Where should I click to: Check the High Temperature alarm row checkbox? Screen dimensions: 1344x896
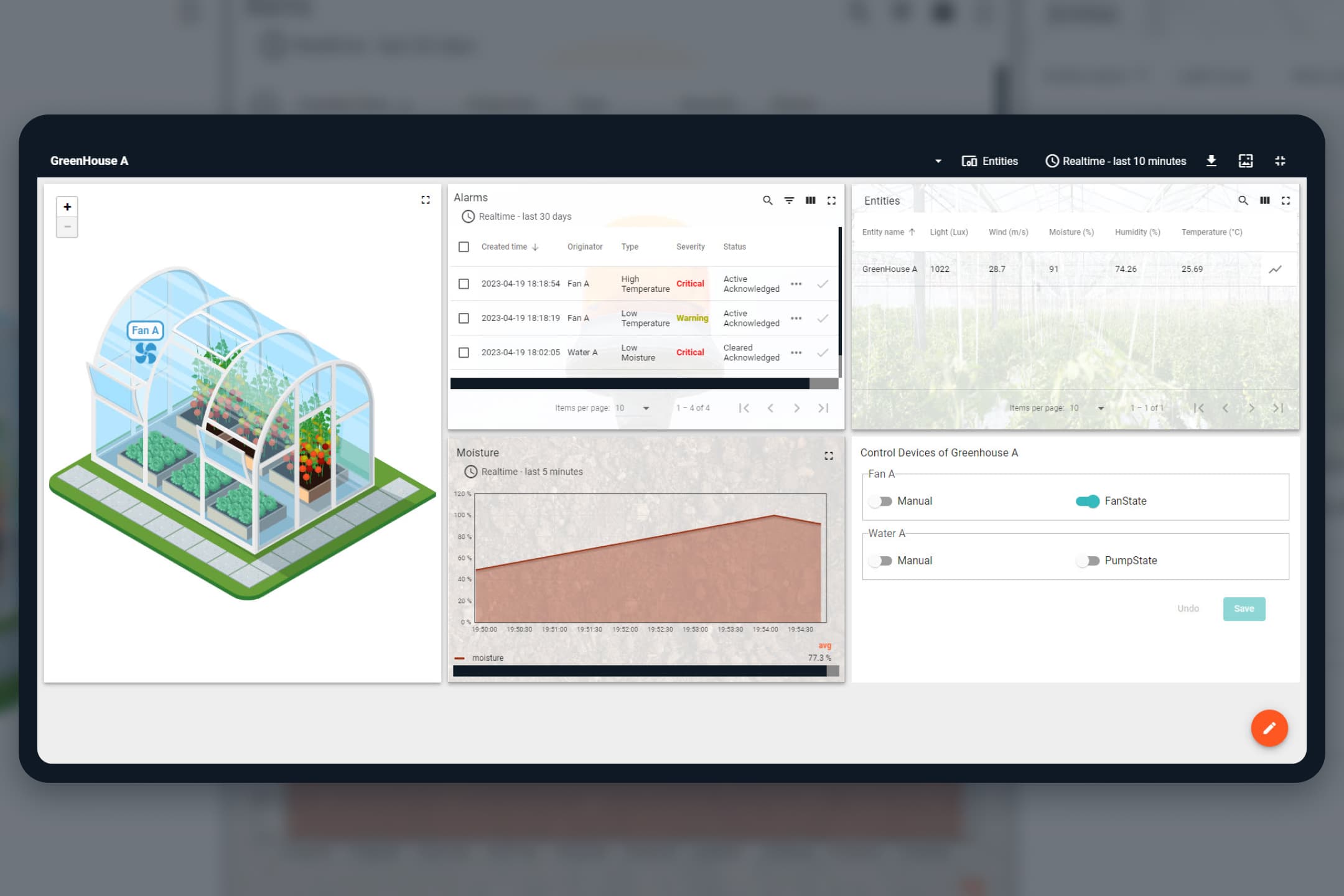(x=464, y=284)
